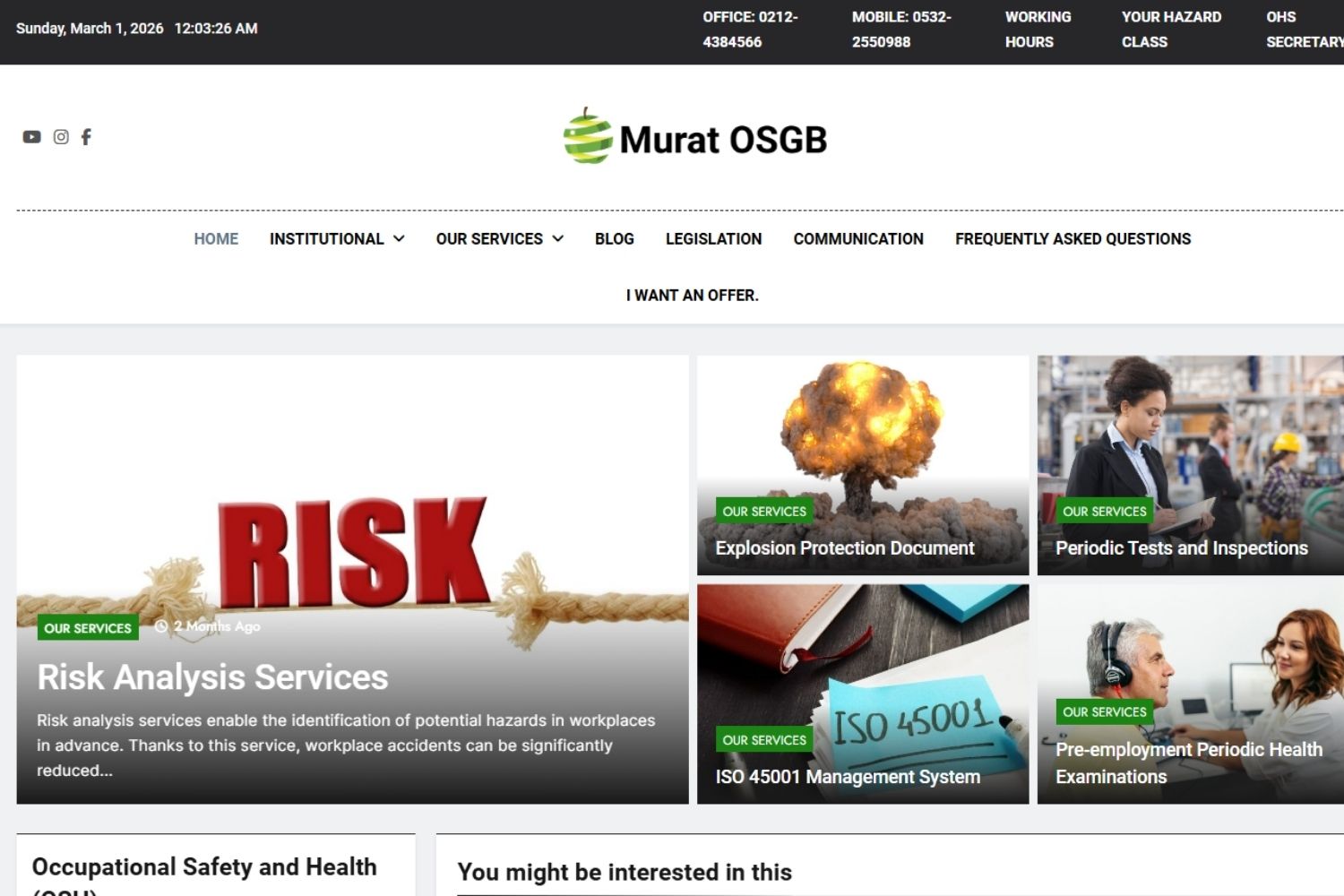Viewport: 1344px width, 896px height.
Task: Open the Communication page
Action: pyautogui.click(x=857, y=239)
